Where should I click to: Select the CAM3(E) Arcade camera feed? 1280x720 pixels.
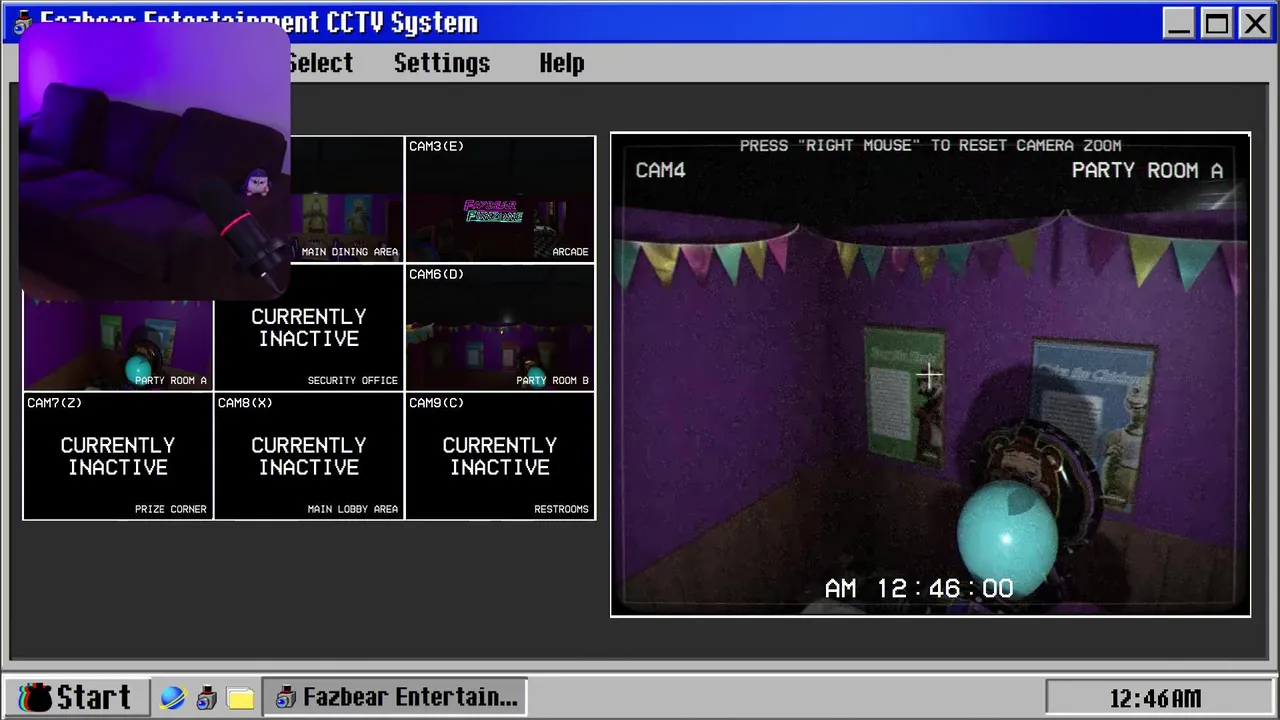click(500, 199)
